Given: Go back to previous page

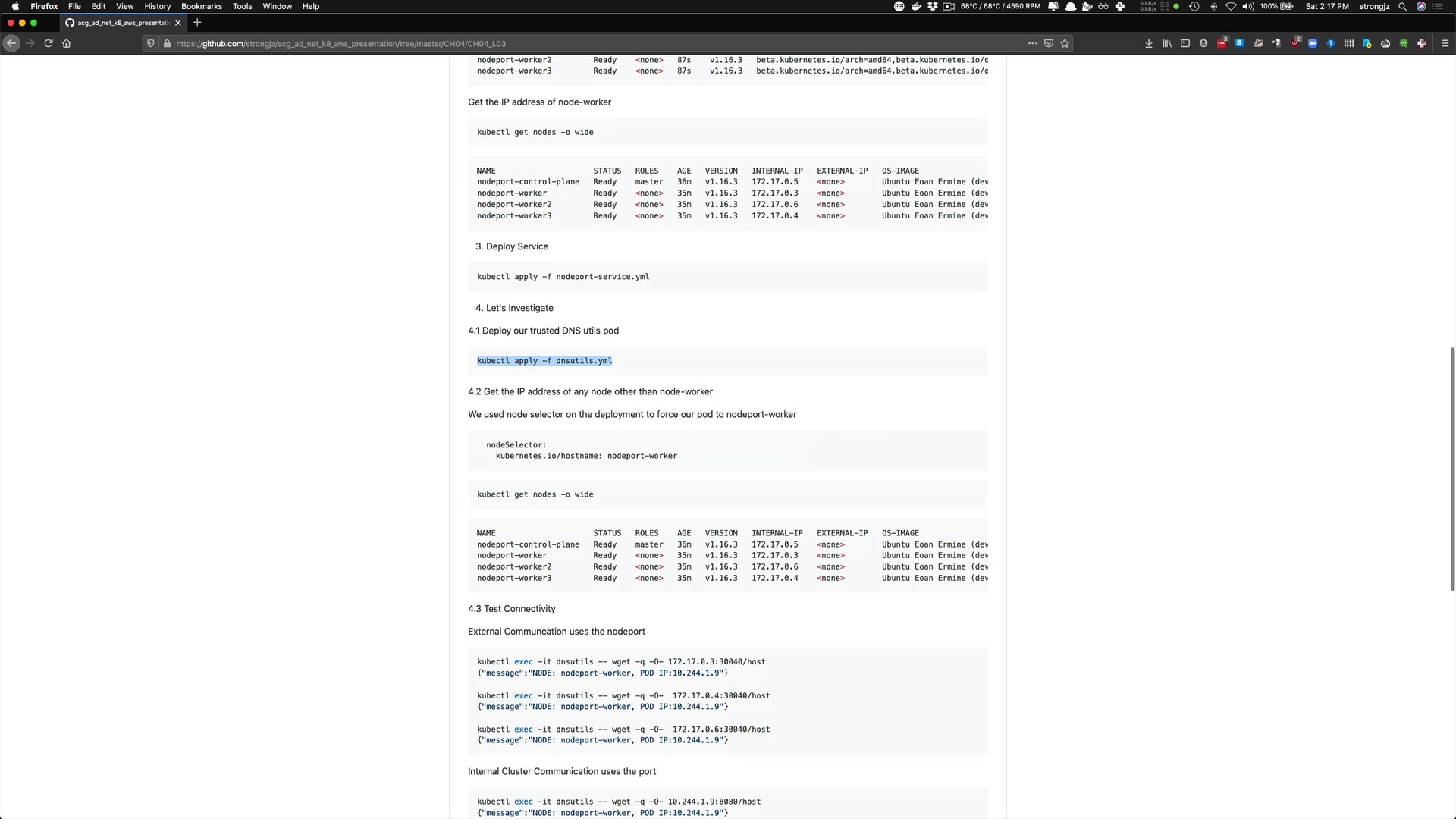Looking at the screenshot, I should (x=11, y=44).
